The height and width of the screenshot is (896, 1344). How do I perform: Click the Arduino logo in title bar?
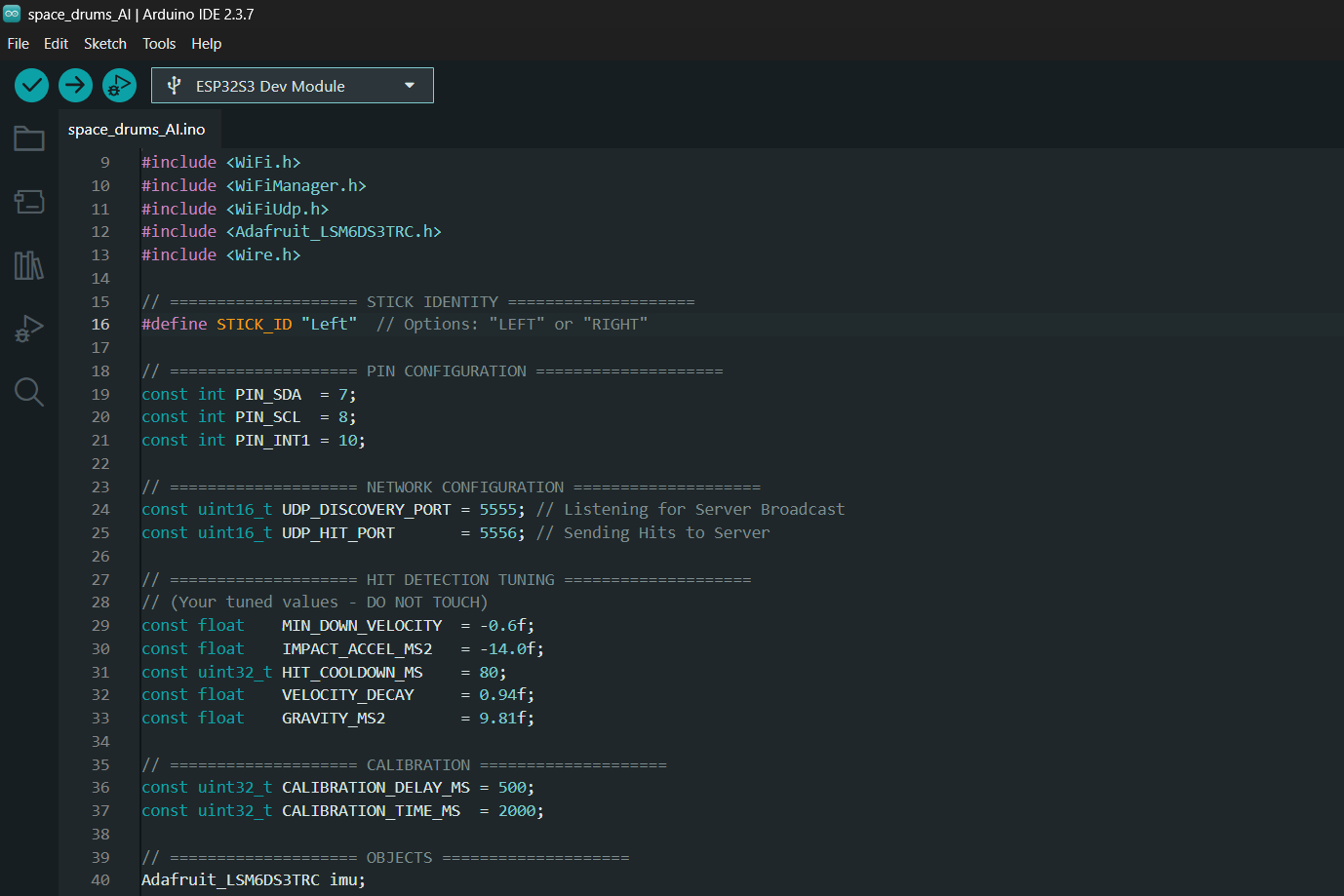[12, 14]
